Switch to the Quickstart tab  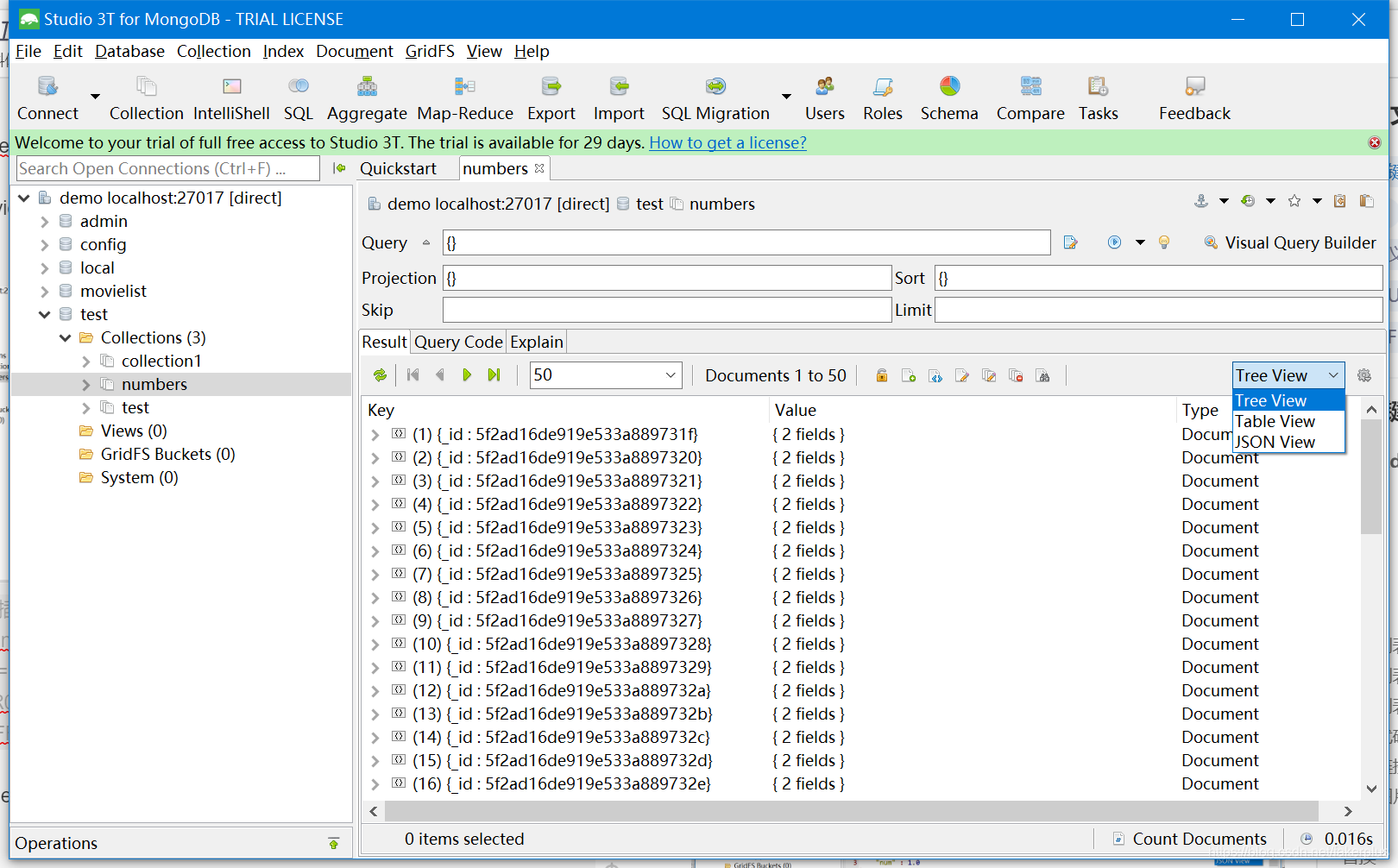pos(398,168)
